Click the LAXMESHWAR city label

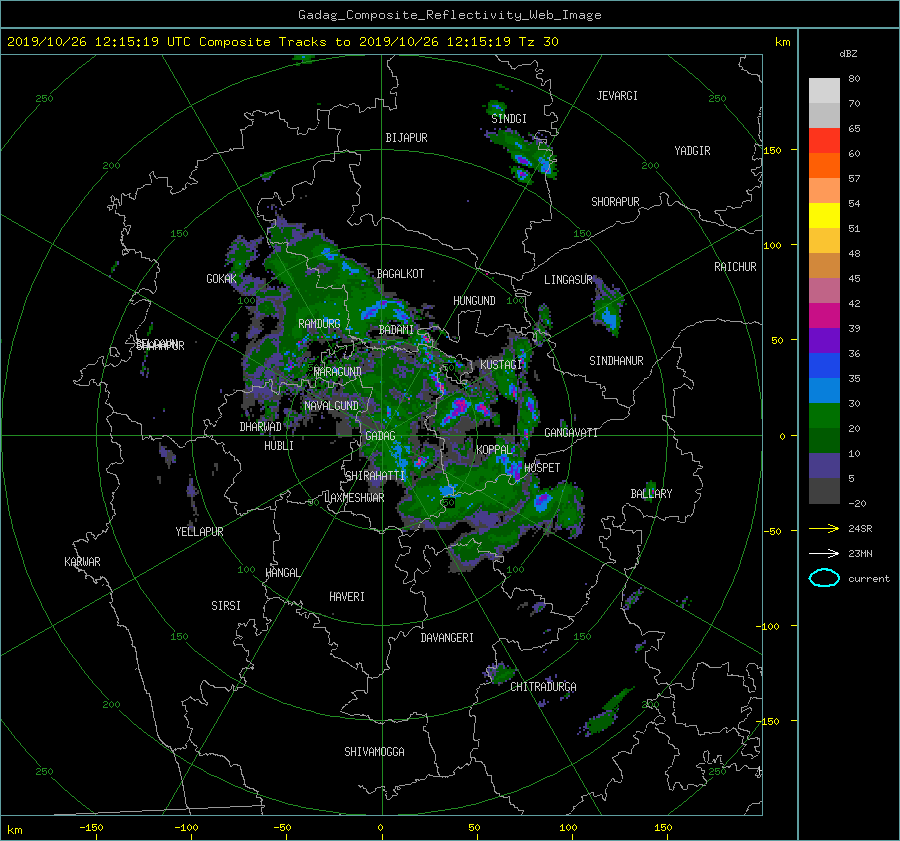354,498
